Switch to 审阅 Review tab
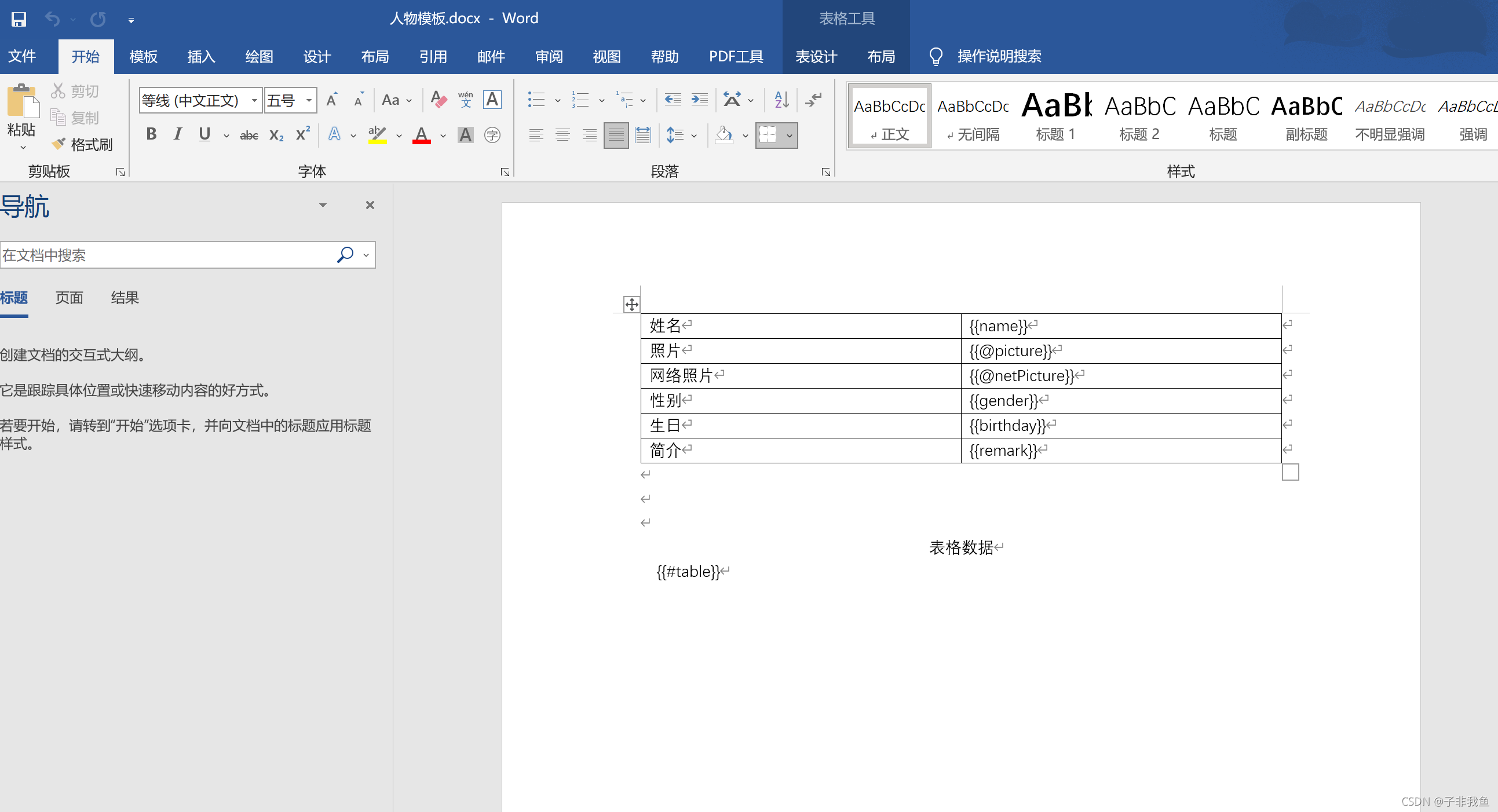Viewport: 1498px width, 812px height. coord(549,56)
